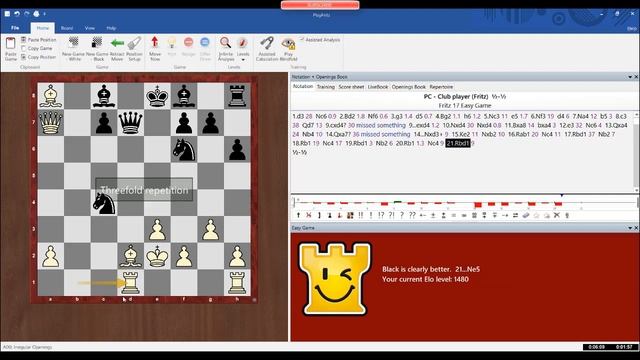Click the smiling rook Fritz mascot
Viewport: 640px width, 360px height.
[334, 278]
